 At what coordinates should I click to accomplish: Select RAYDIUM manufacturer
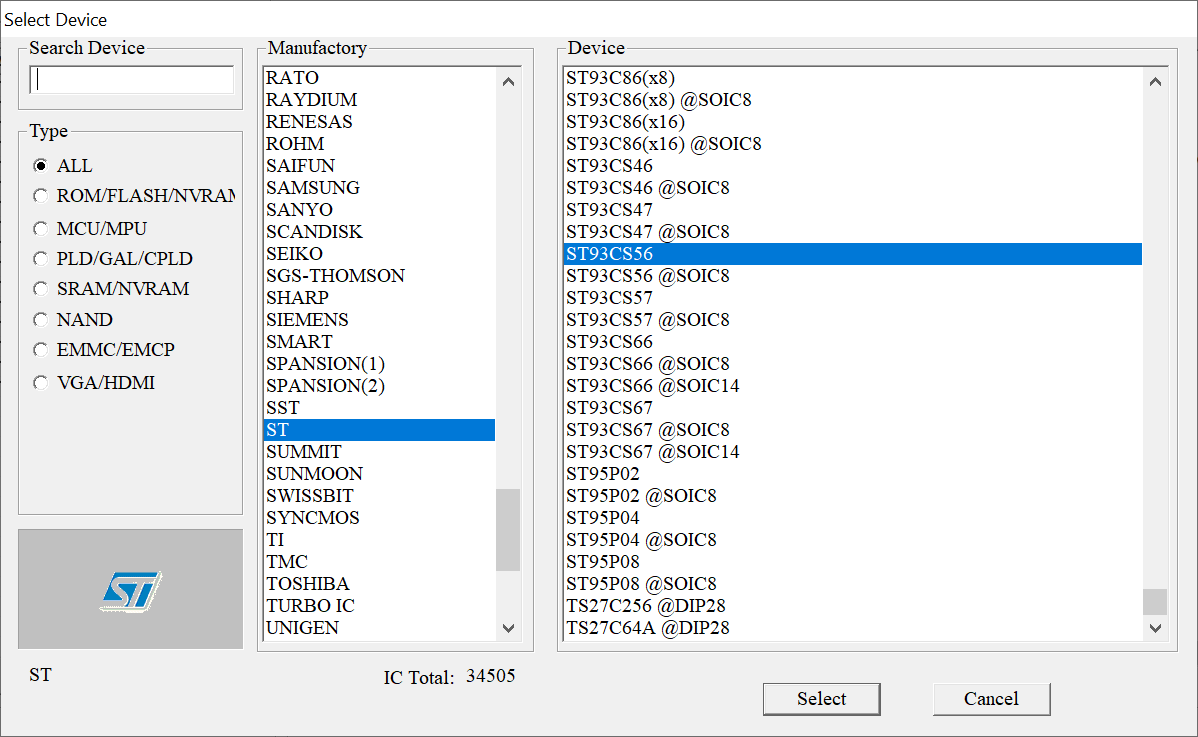click(379, 100)
